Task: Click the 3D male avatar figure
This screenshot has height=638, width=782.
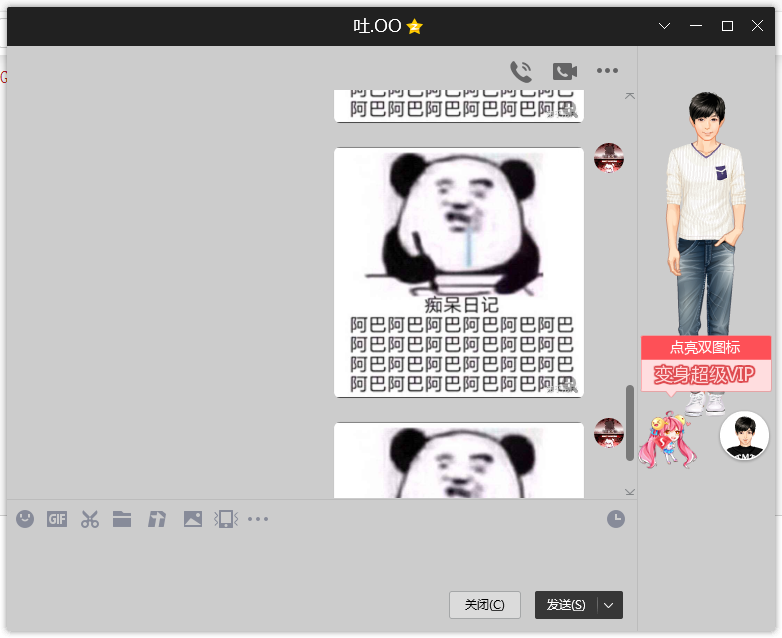Action: pos(706,214)
